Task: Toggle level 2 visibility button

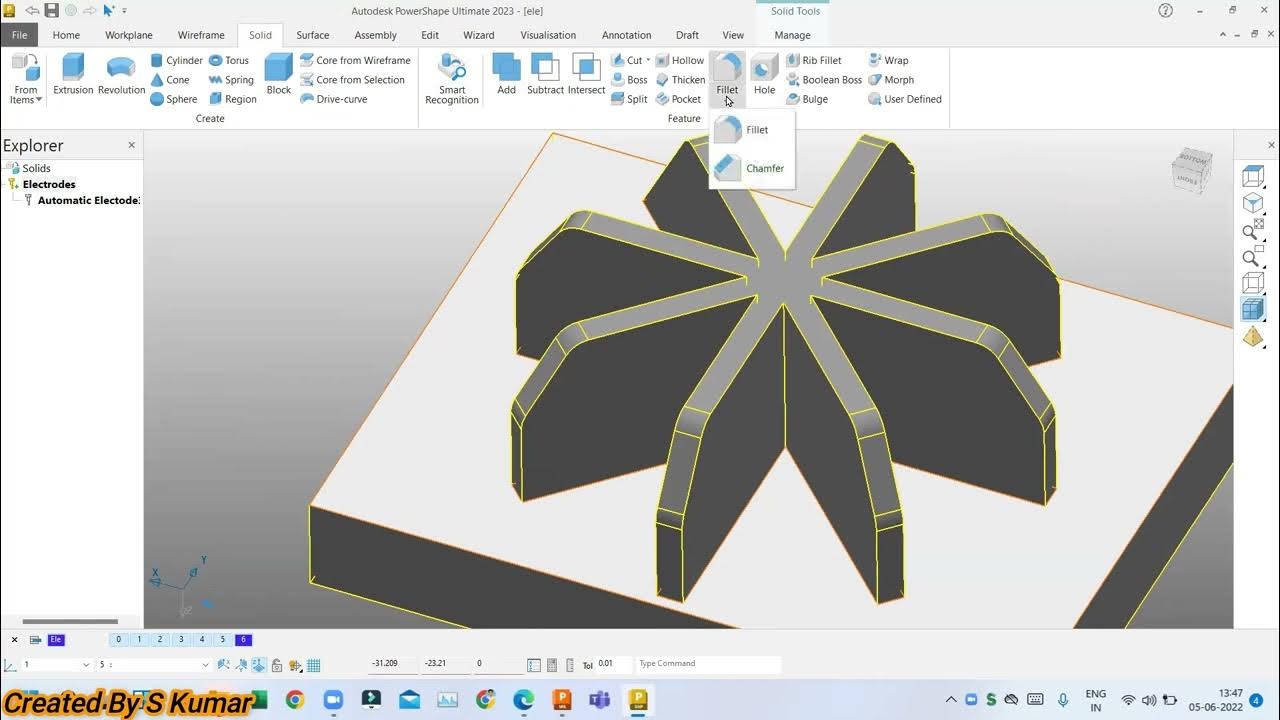Action: coord(160,640)
